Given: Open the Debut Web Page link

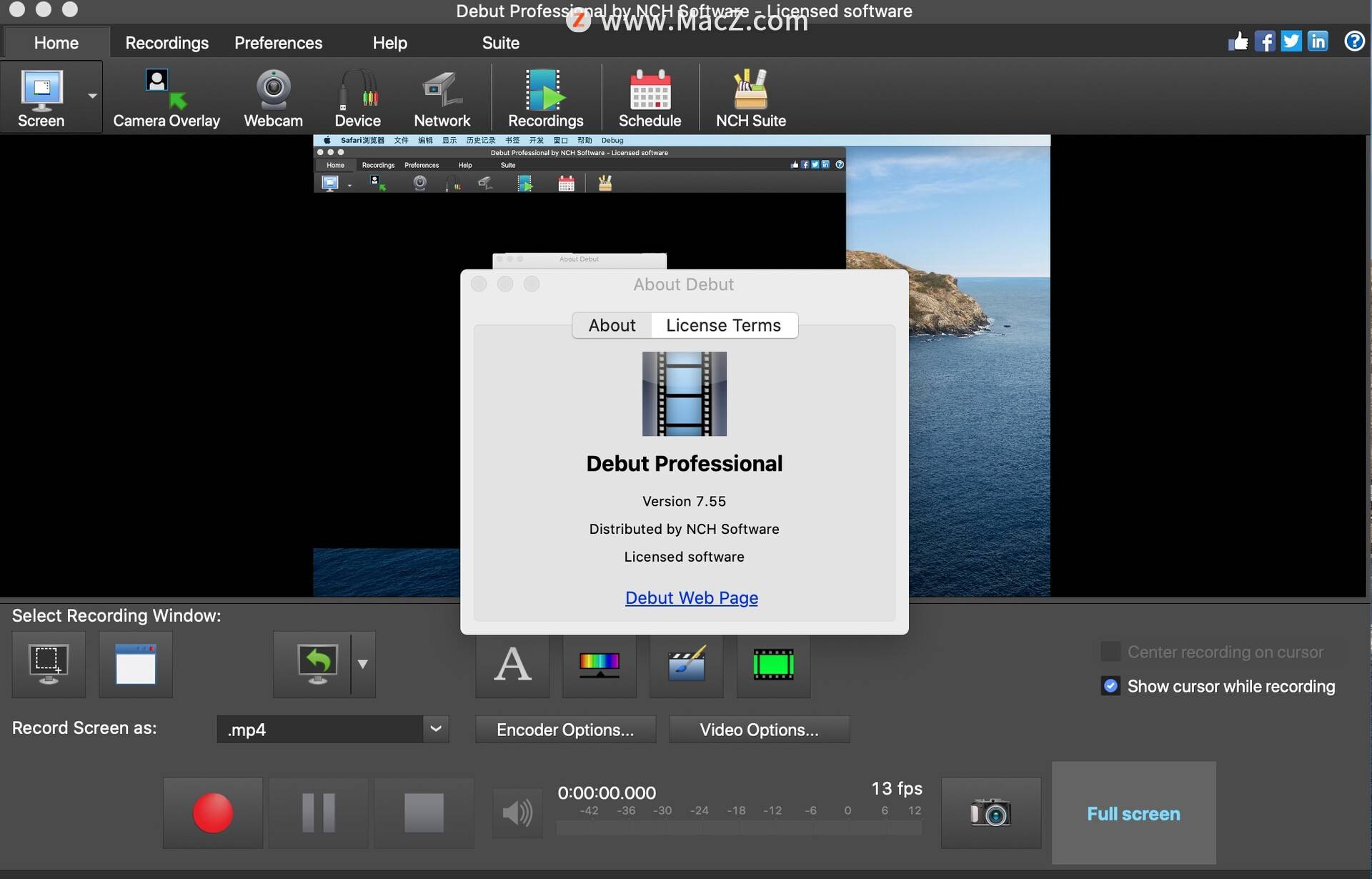Looking at the screenshot, I should pyautogui.click(x=691, y=597).
